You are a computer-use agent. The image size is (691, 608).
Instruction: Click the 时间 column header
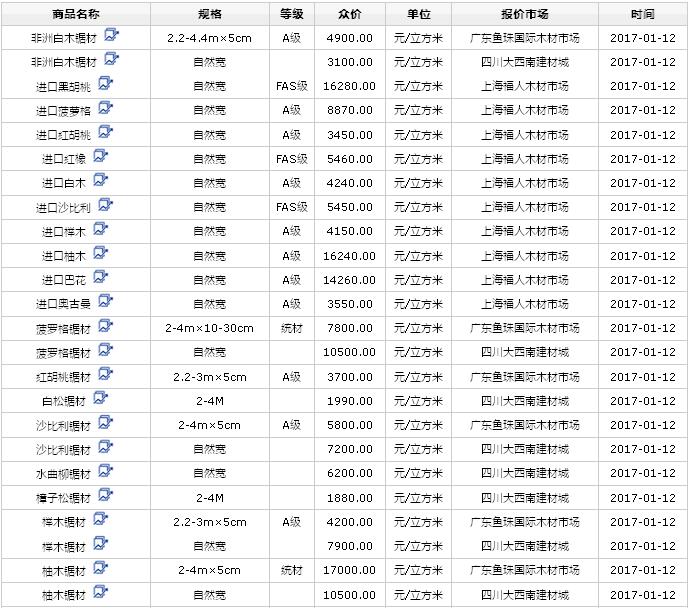(643, 14)
